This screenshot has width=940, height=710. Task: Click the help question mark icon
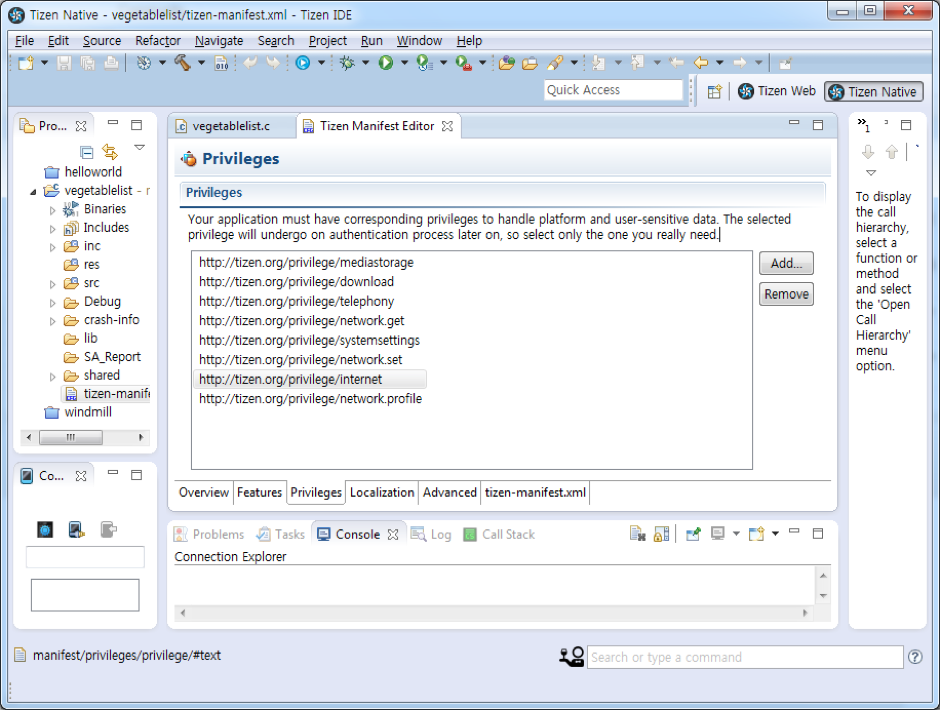click(x=915, y=657)
